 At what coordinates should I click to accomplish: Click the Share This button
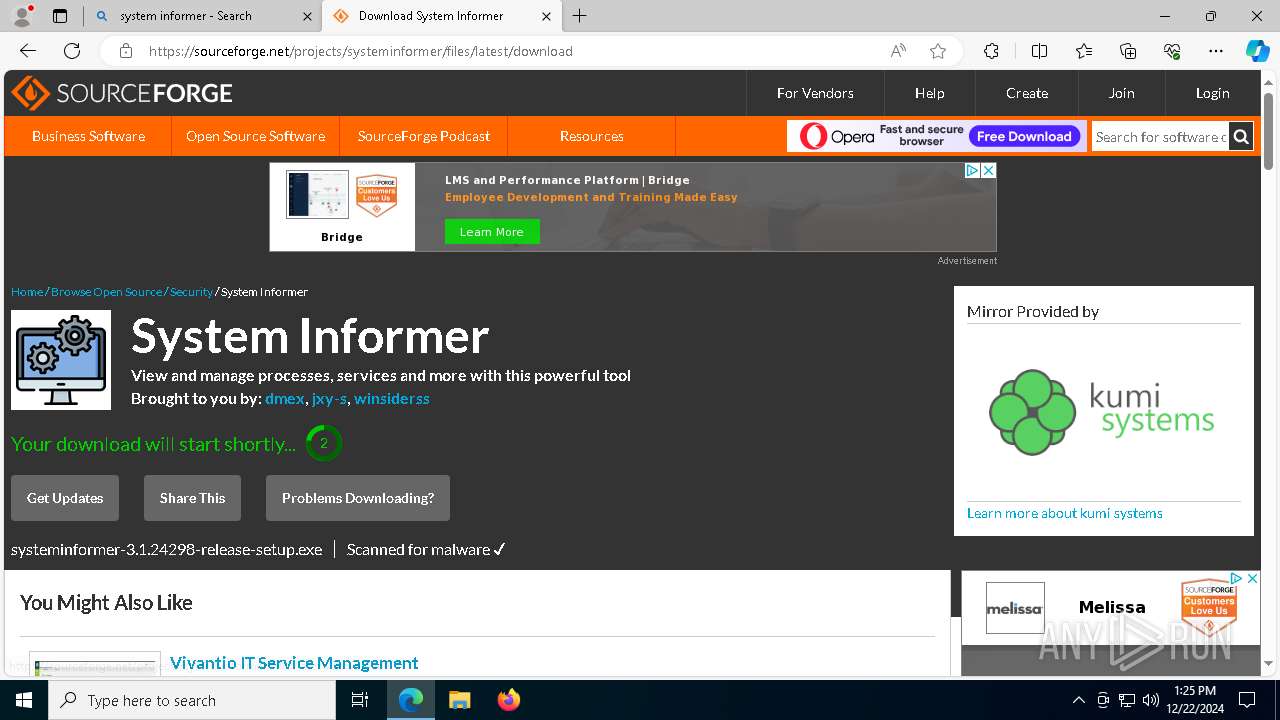tap(193, 498)
